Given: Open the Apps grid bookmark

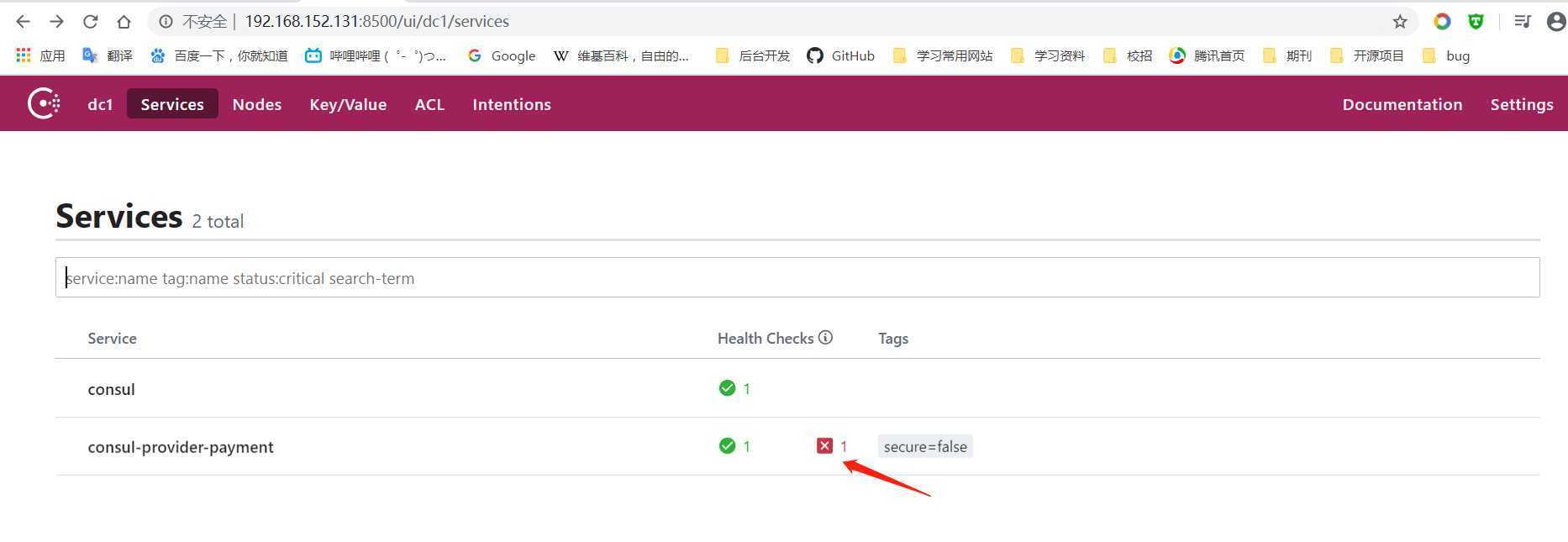Looking at the screenshot, I should (x=40, y=55).
